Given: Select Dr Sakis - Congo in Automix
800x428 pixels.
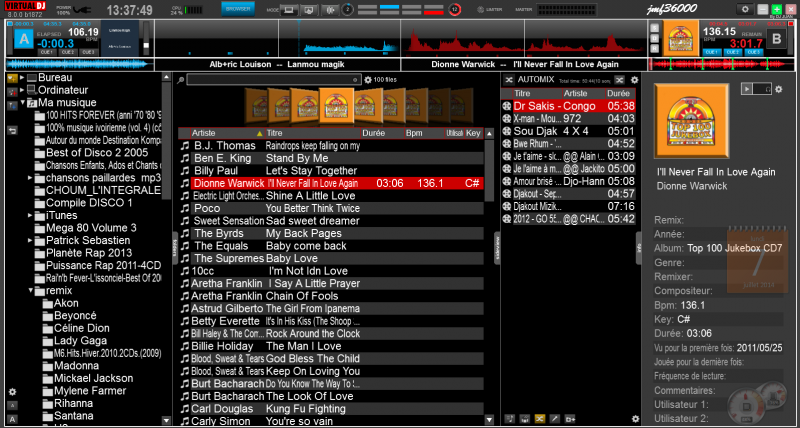Looking at the screenshot, I should pyautogui.click(x=560, y=105).
